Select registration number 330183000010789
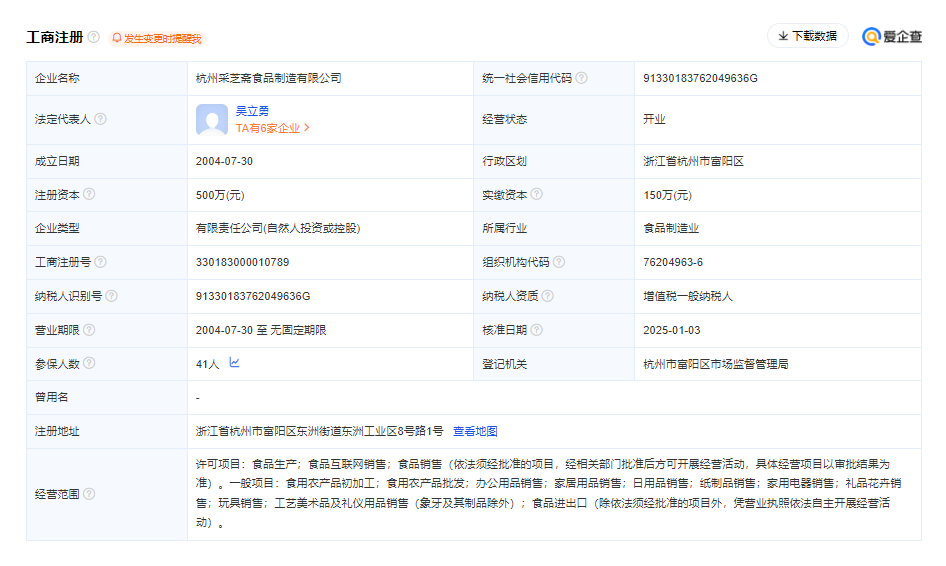 coord(243,262)
